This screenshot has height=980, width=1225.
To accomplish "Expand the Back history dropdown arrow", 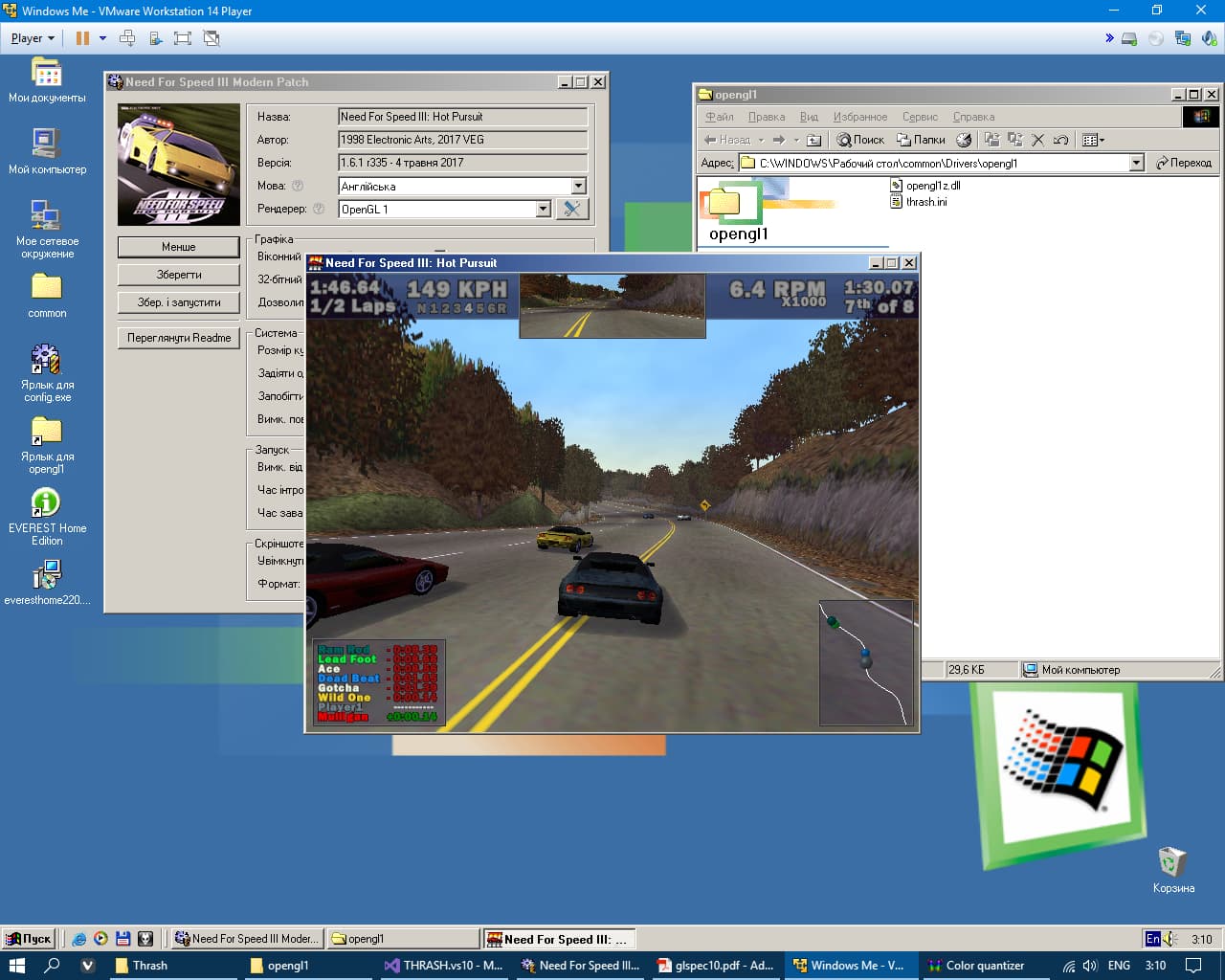I will (x=762, y=140).
